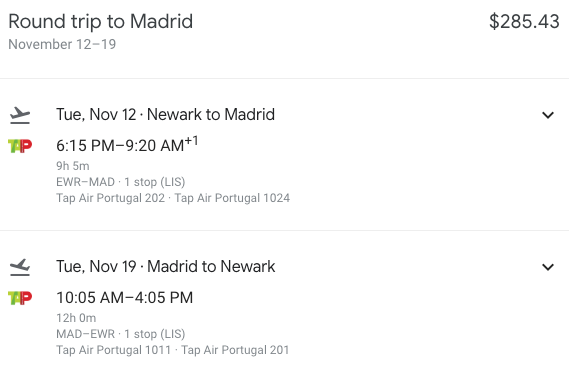Image resolution: width=569 pixels, height=373 pixels.
Task: Click the 10:05 AM–4:05 PM return time
Action: (124, 298)
